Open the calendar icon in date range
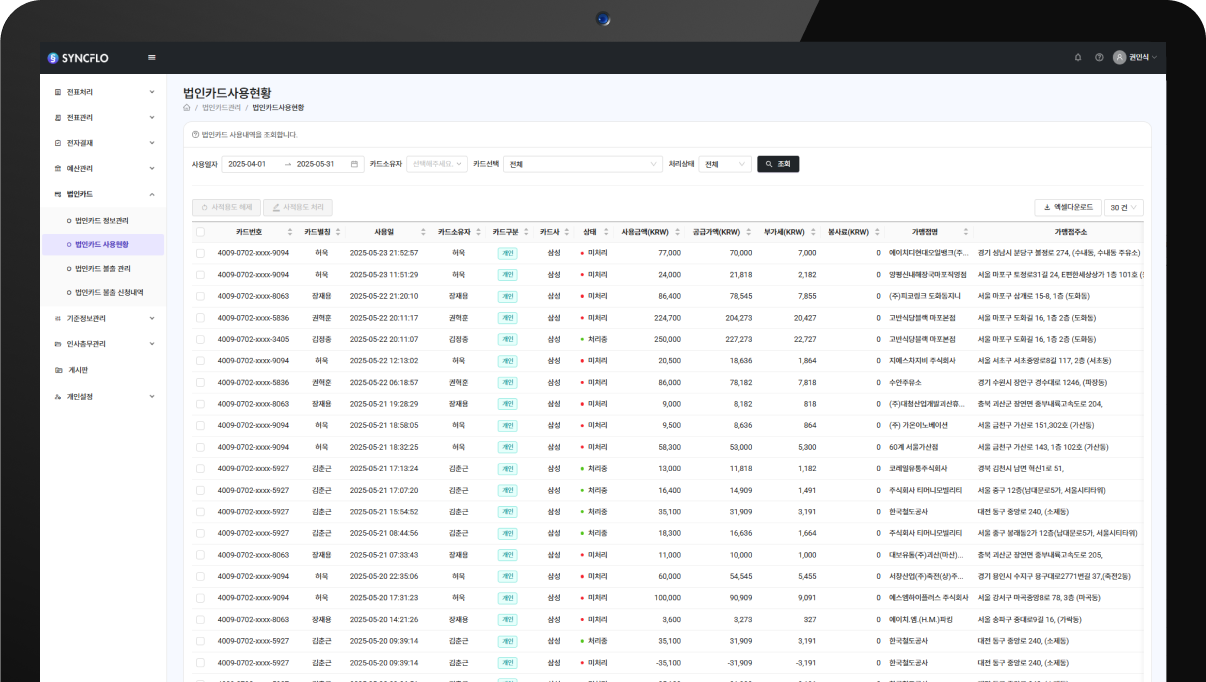 coord(354,164)
